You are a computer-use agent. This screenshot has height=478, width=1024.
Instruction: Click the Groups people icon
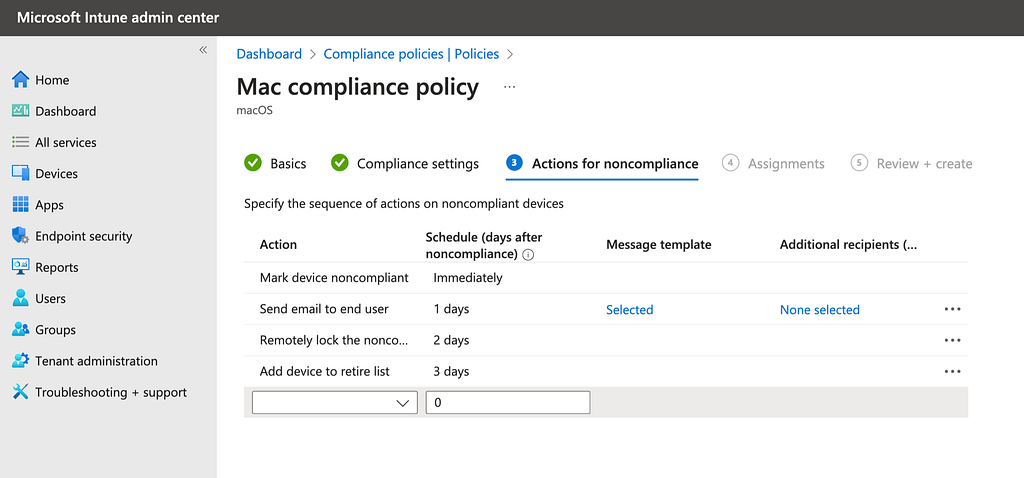[x=21, y=330]
